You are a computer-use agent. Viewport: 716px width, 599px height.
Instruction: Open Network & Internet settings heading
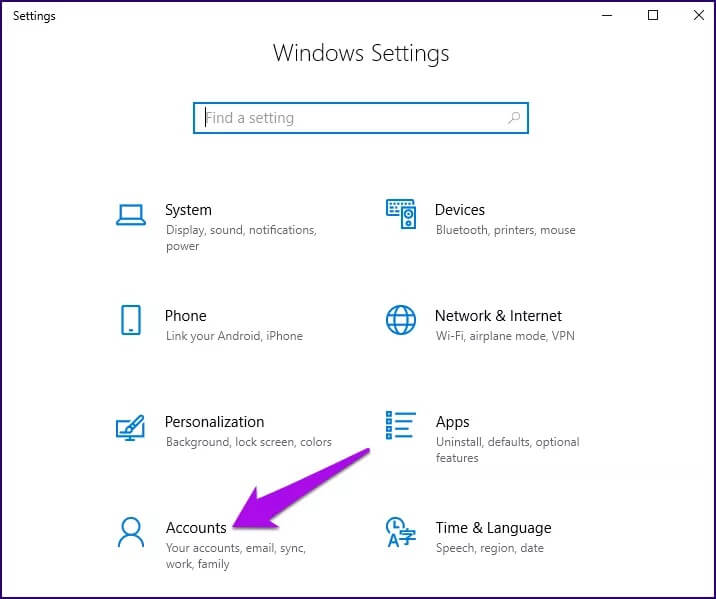498,316
